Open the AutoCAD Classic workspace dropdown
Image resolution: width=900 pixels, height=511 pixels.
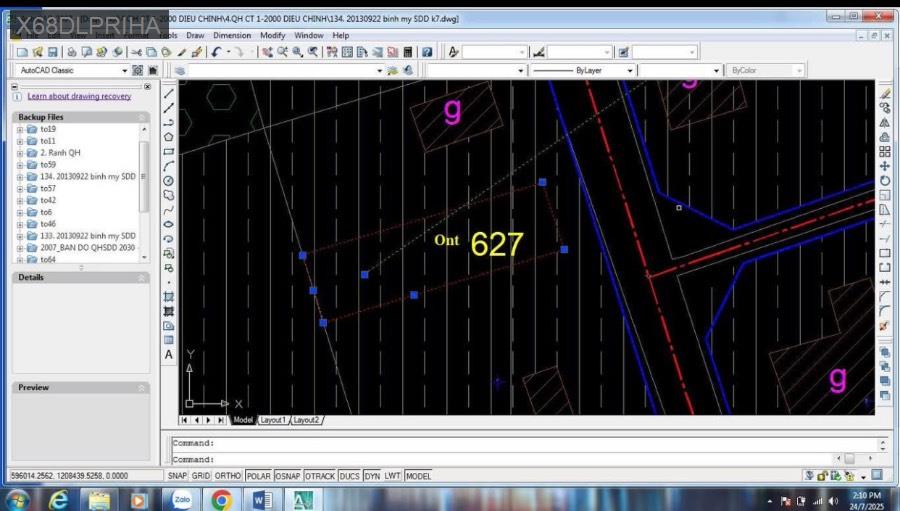pos(125,71)
